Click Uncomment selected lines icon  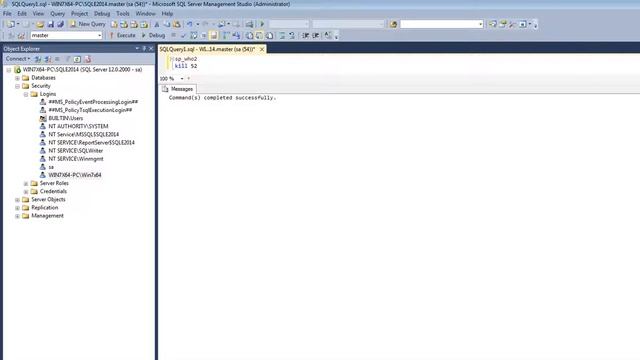point(292,36)
